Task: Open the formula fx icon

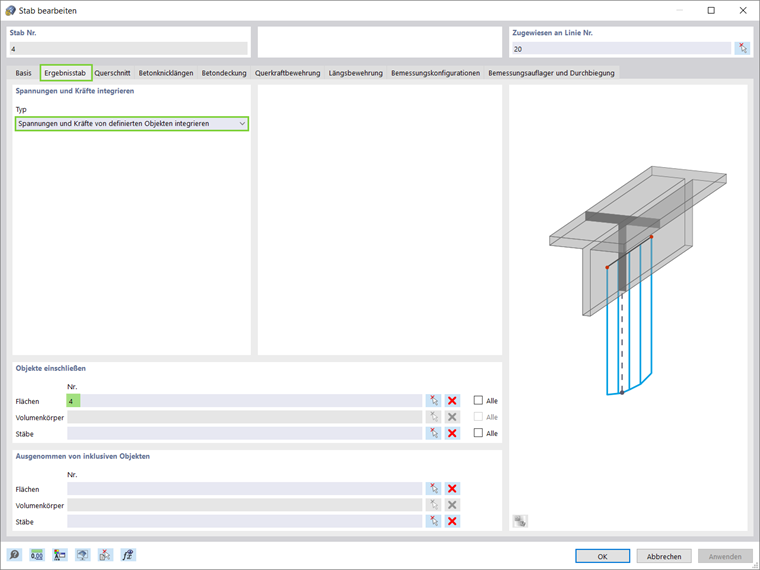Action: 128,555
